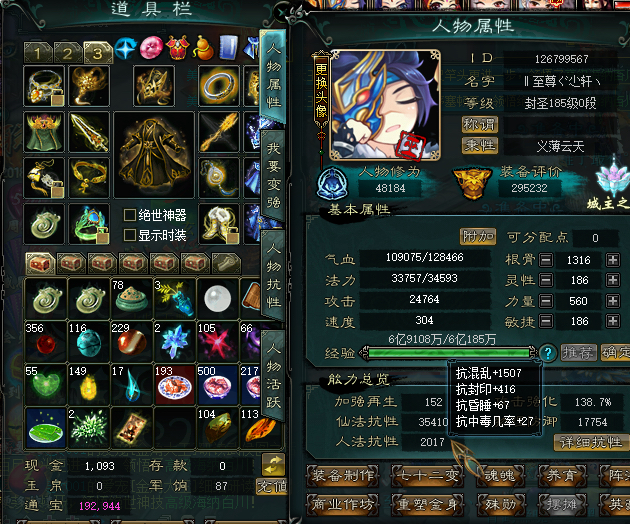The height and width of the screenshot is (524, 630).
Task: Click the pink peach orb icon
Action: tap(151, 48)
